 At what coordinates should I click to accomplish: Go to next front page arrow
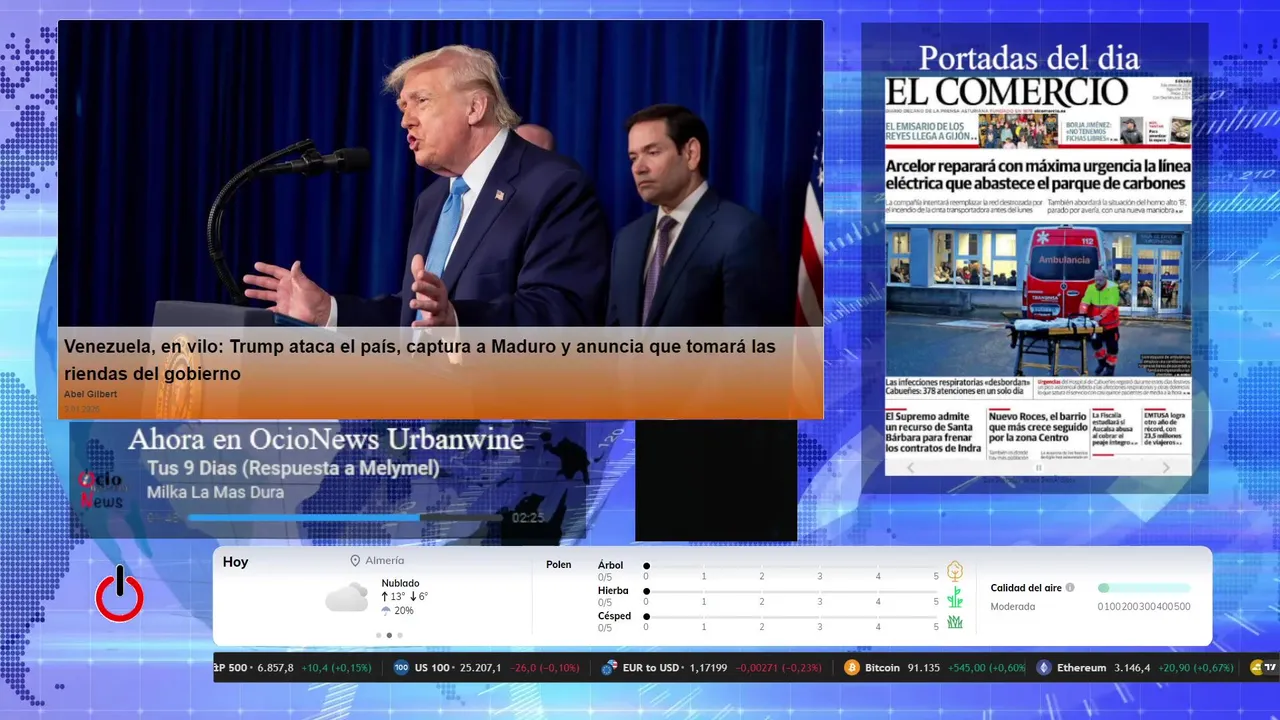[x=1165, y=467]
